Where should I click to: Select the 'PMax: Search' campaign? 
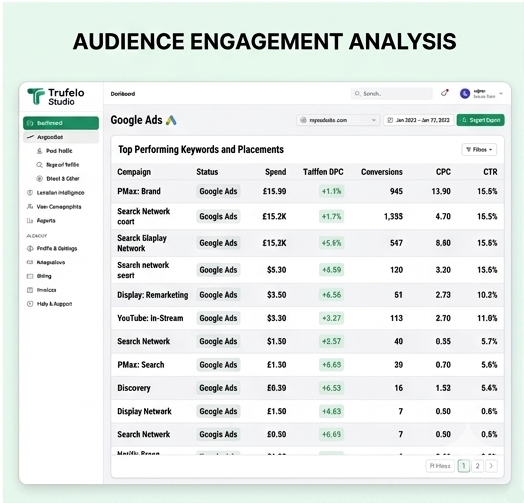click(x=141, y=365)
